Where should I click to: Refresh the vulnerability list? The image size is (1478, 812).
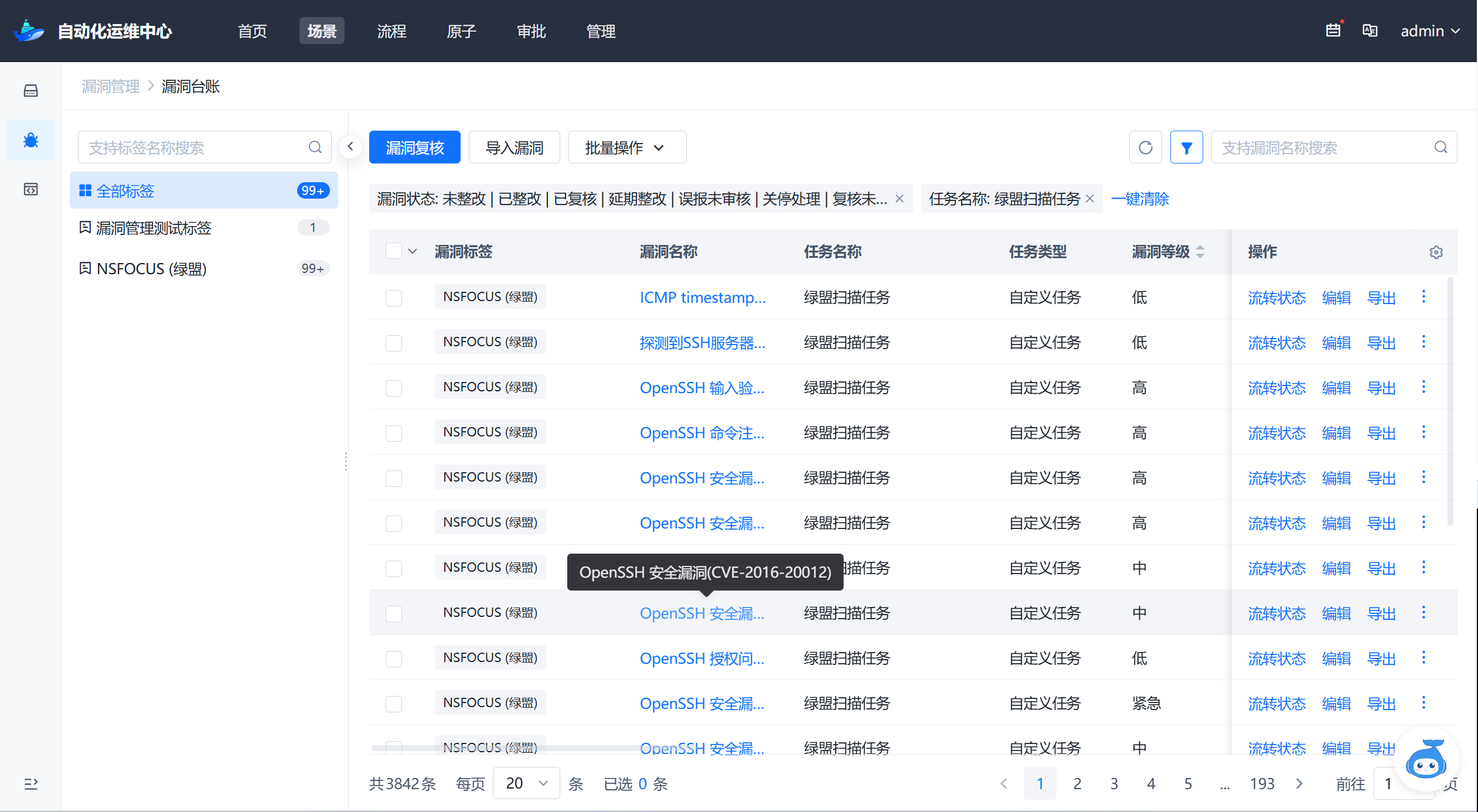[1145, 148]
